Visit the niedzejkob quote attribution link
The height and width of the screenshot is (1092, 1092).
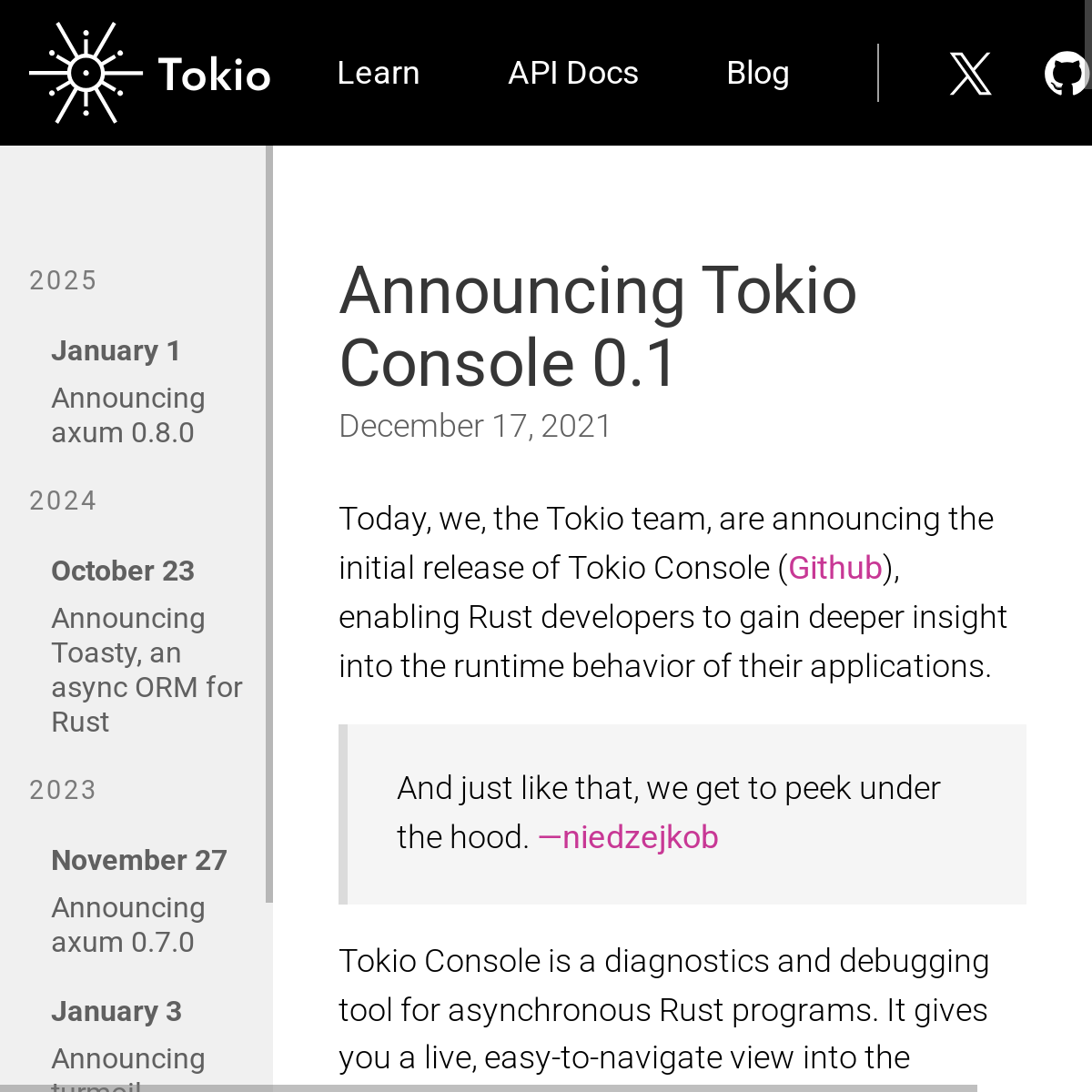coord(628,837)
